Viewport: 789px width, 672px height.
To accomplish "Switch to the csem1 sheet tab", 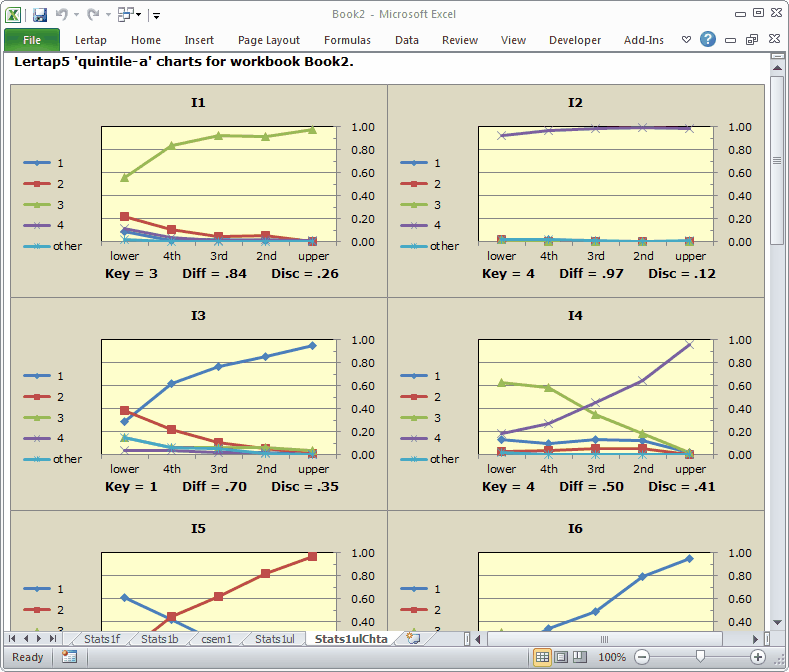I will point(216,639).
